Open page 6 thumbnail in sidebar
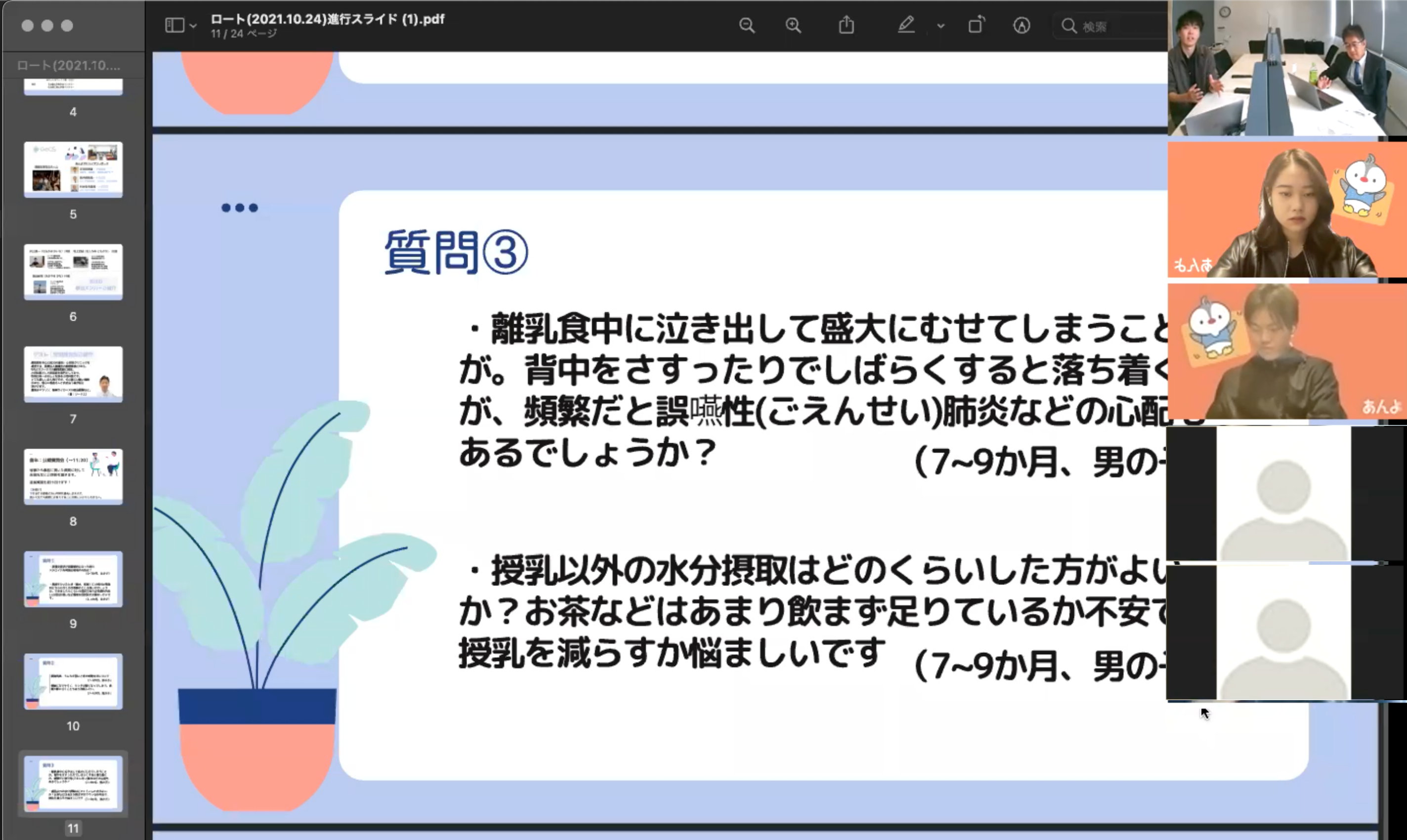 point(73,272)
